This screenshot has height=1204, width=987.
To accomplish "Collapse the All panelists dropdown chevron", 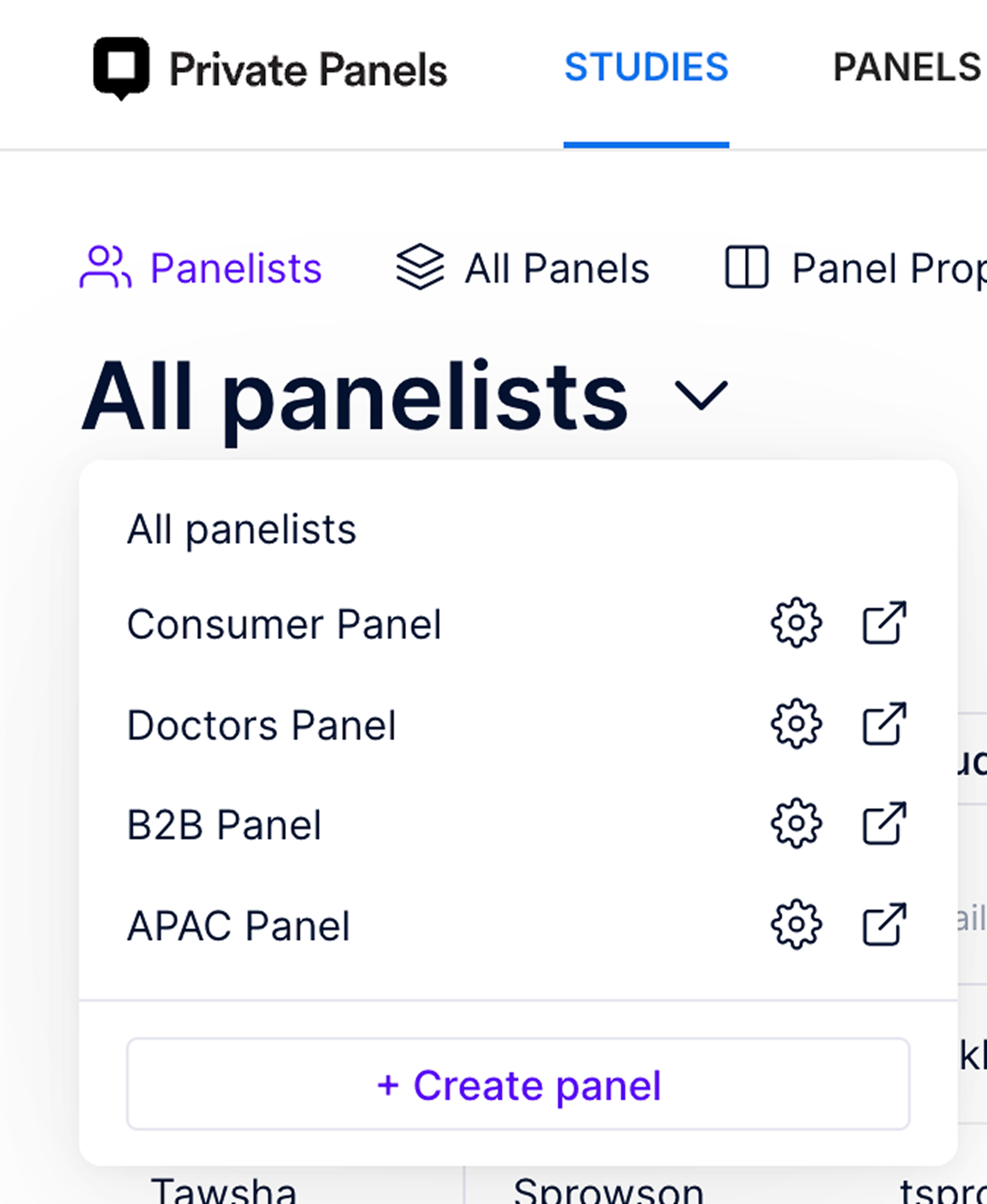I will (700, 395).
